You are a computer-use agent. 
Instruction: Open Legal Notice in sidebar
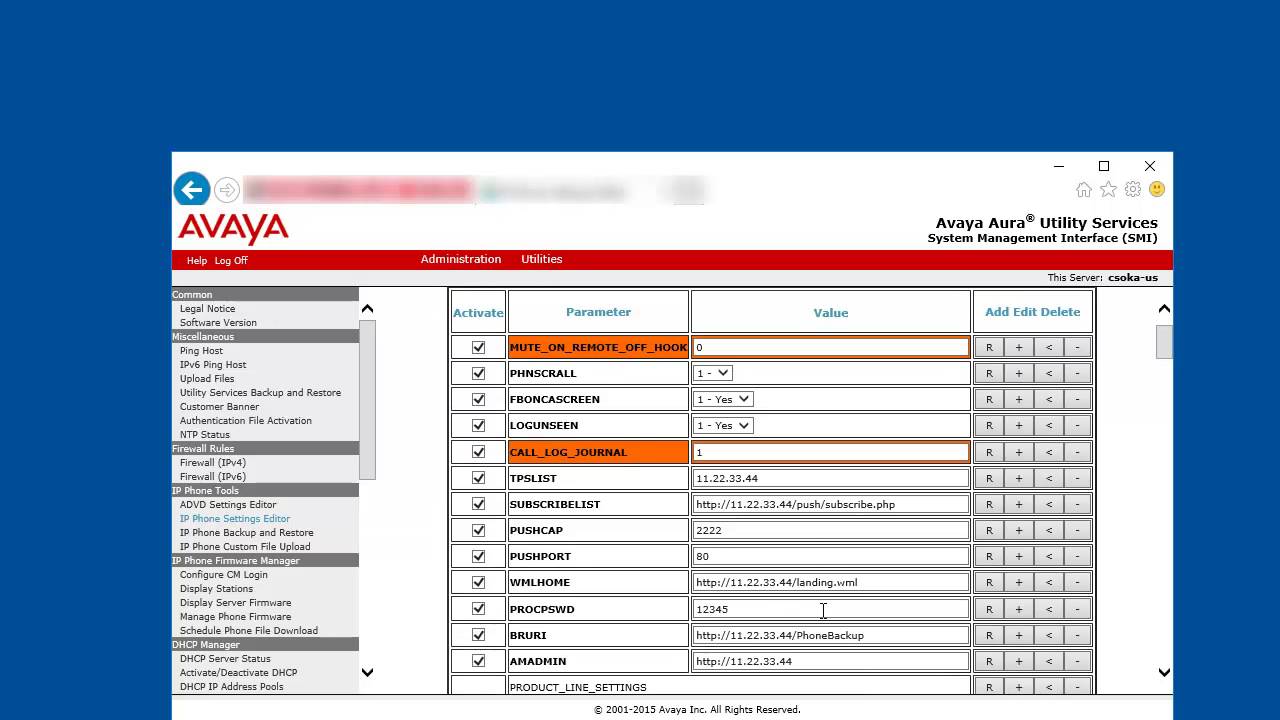pos(207,309)
